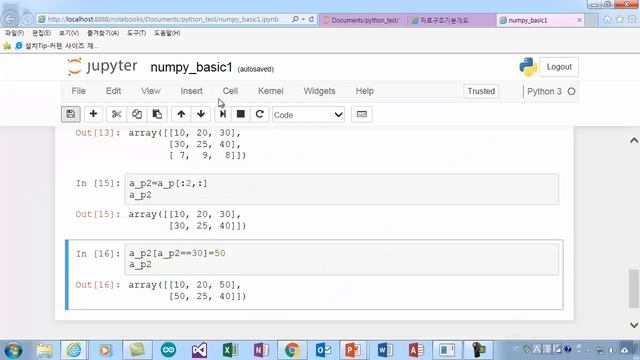The image size is (640, 360).
Task: Open the Insert menu in Jupyter
Action: pos(191,91)
